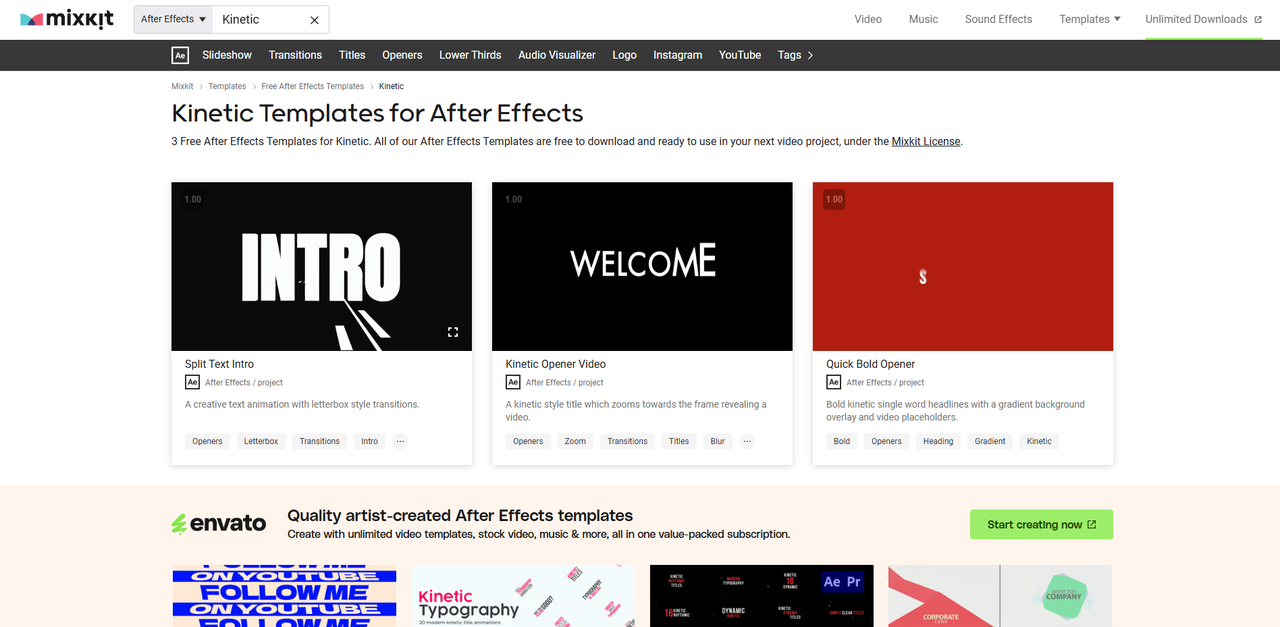1280x627 pixels.
Task: Open Follow Me On YouTube template thumbnail
Action: (284, 596)
